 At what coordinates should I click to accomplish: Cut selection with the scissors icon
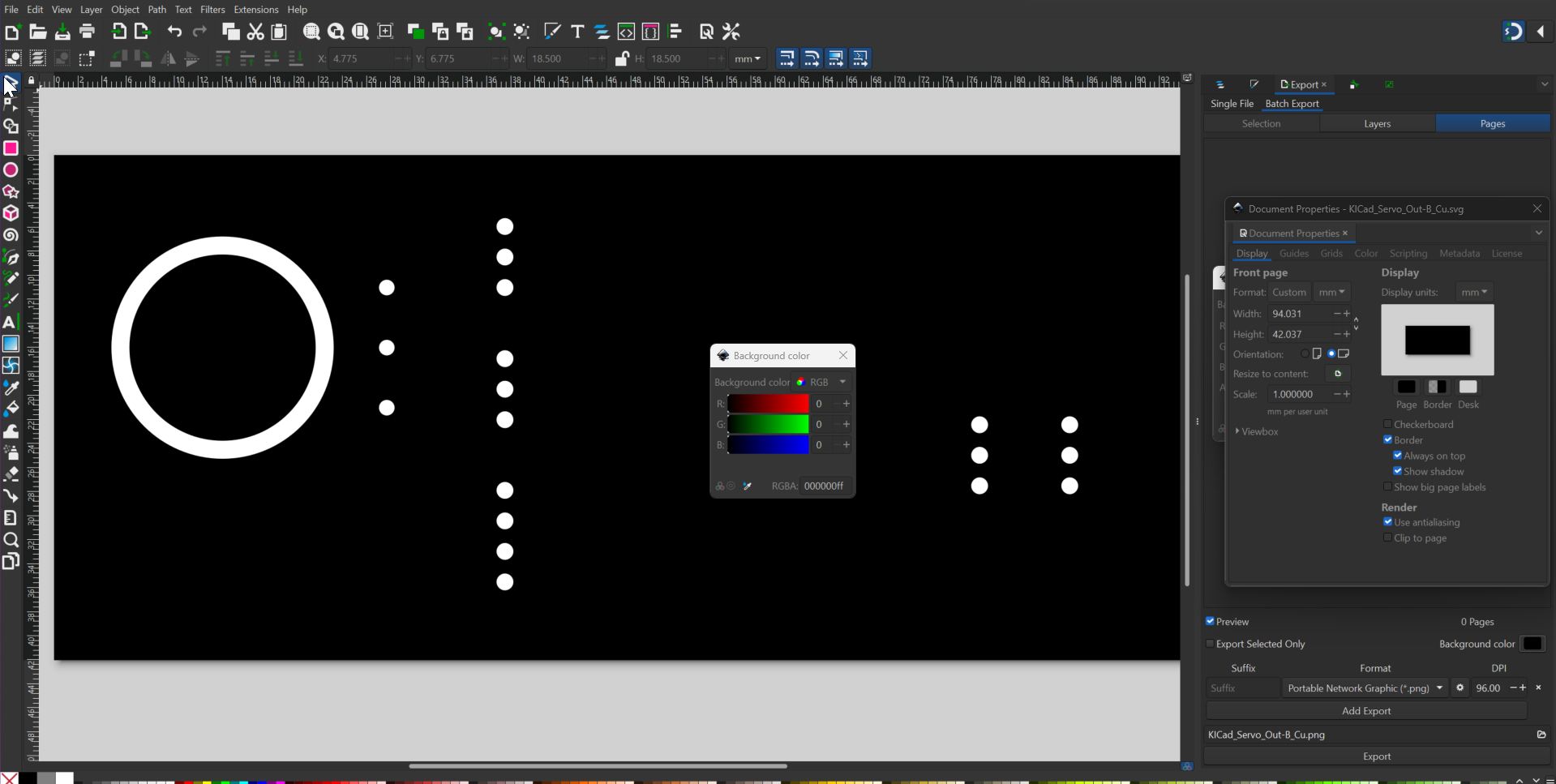click(255, 32)
